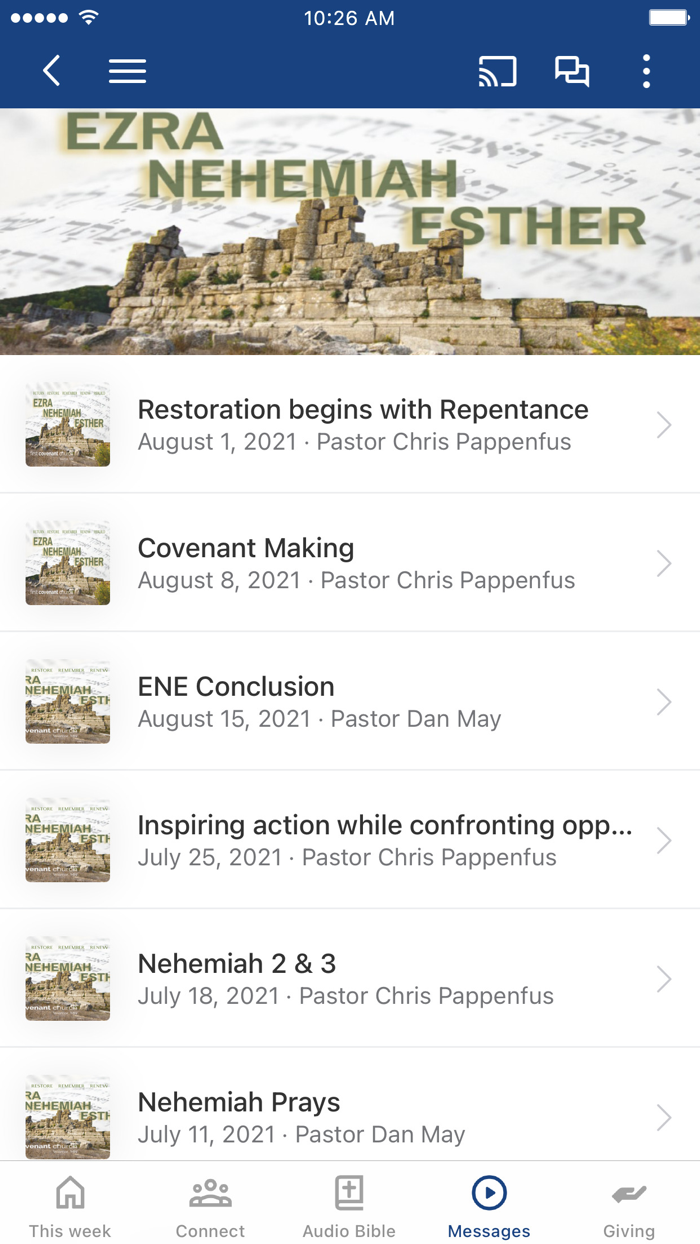This screenshot has height=1244, width=700.
Task: Tap the Covenant Making sermon thumbnail
Action: click(67, 562)
